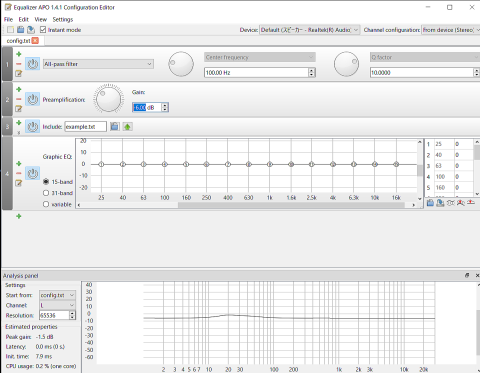The width and height of the screenshot is (480, 373).
Task: Add a filter above row 1
Action: 19,54
